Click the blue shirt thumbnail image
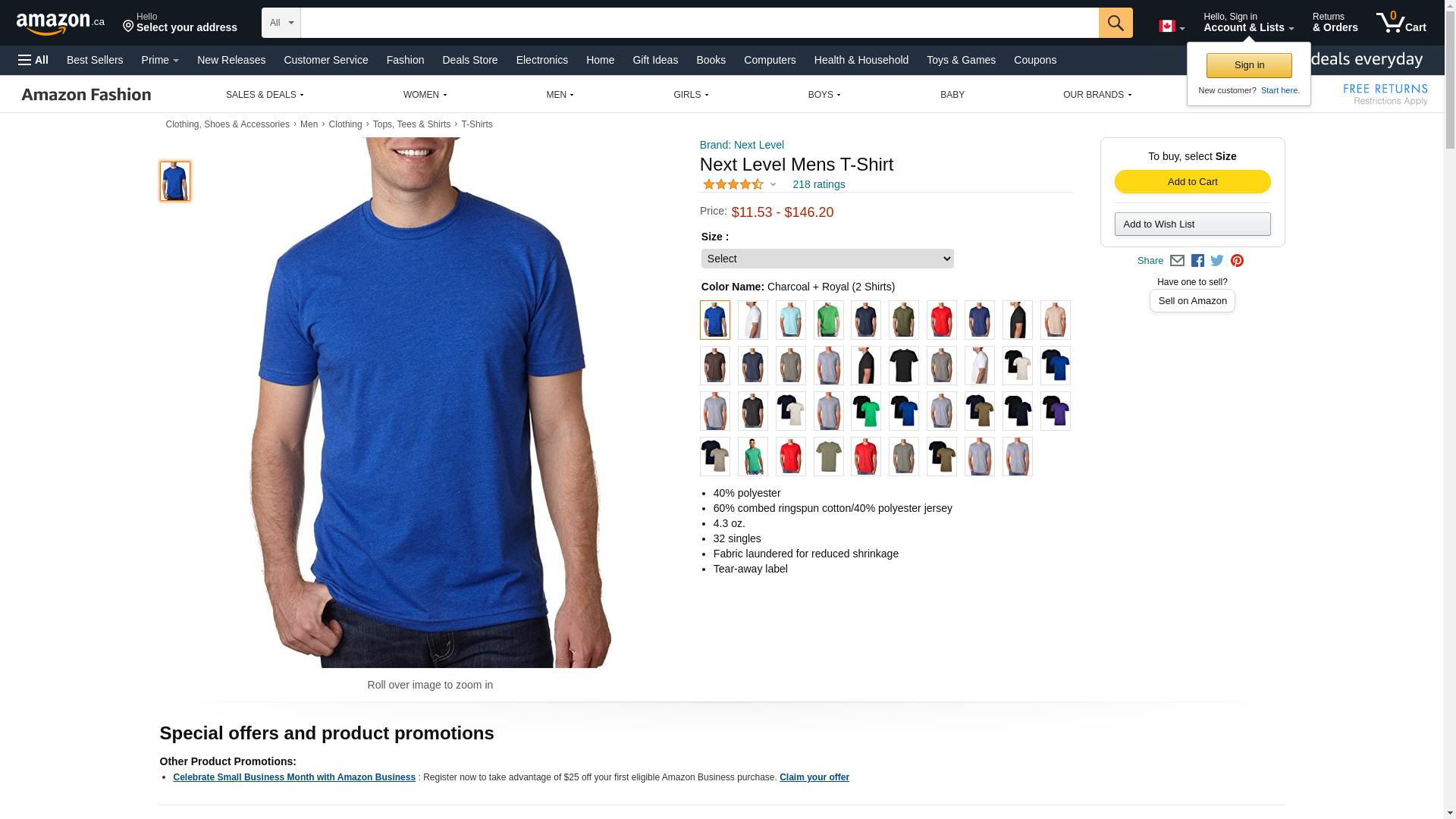Image resolution: width=1456 pixels, height=819 pixels. [175, 181]
